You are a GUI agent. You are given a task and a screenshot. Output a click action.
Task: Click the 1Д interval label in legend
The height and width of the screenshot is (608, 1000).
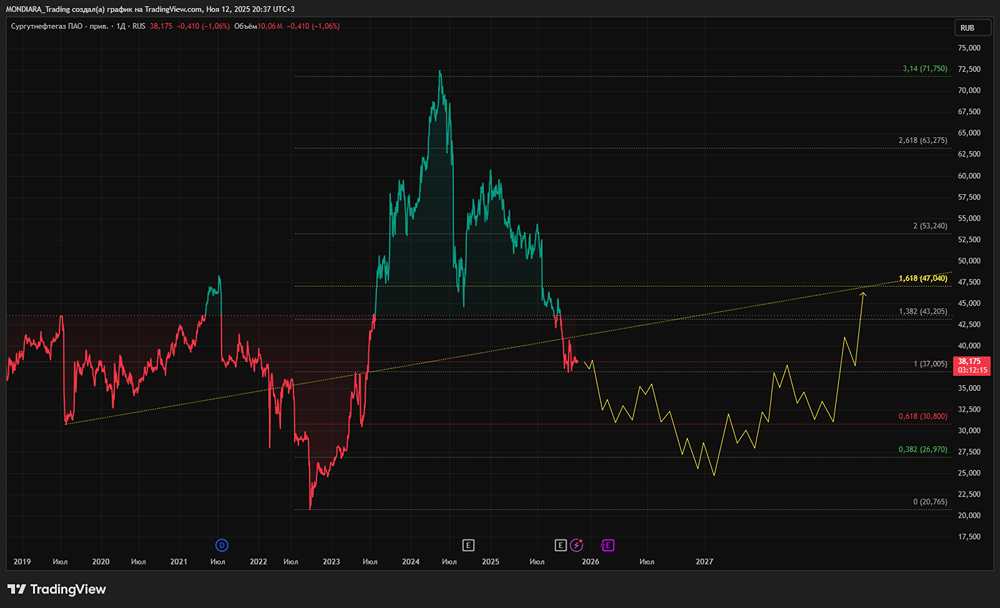[x=121, y=26]
